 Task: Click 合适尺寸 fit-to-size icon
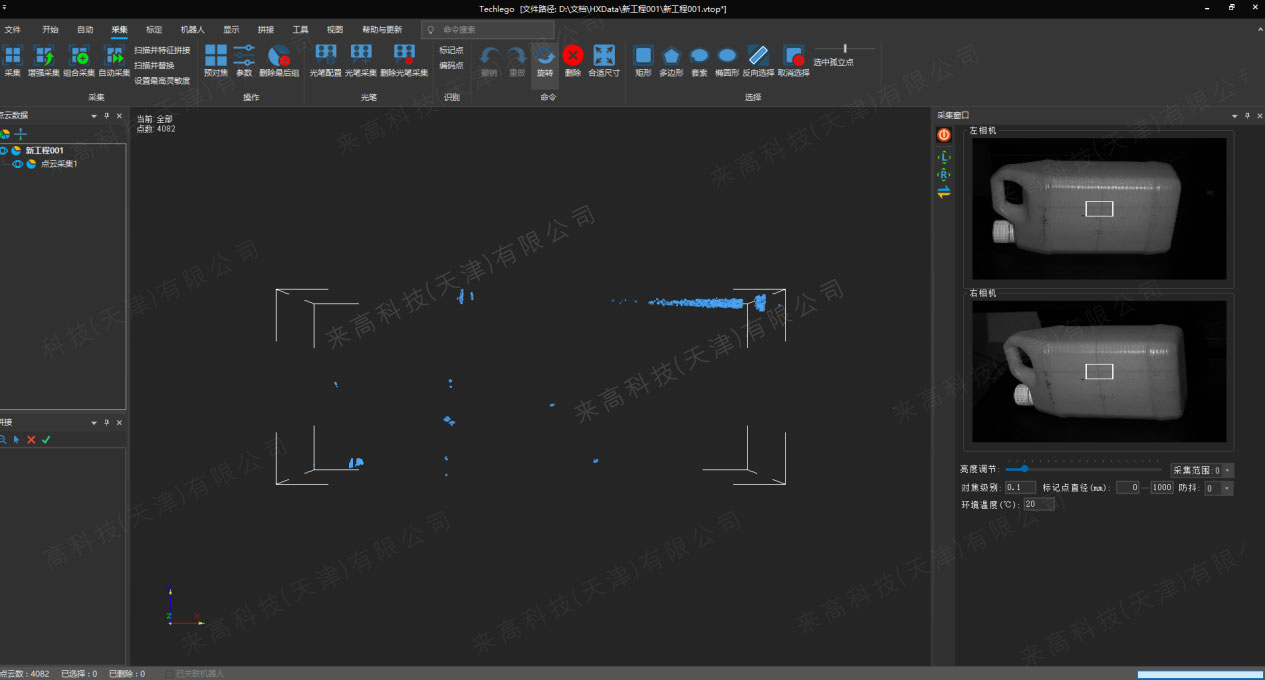click(x=604, y=55)
